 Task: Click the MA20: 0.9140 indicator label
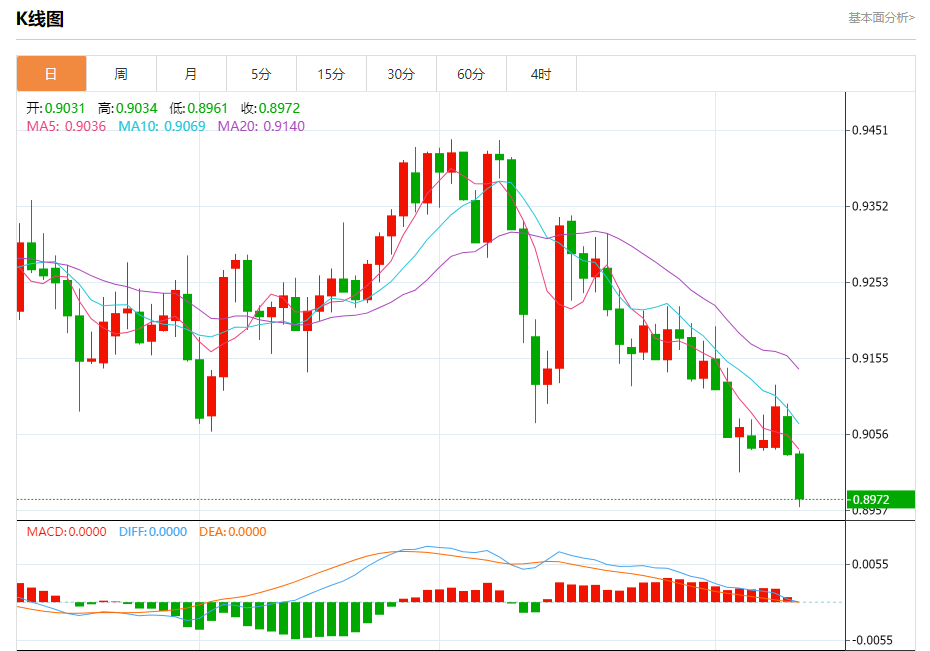[261, 126]
